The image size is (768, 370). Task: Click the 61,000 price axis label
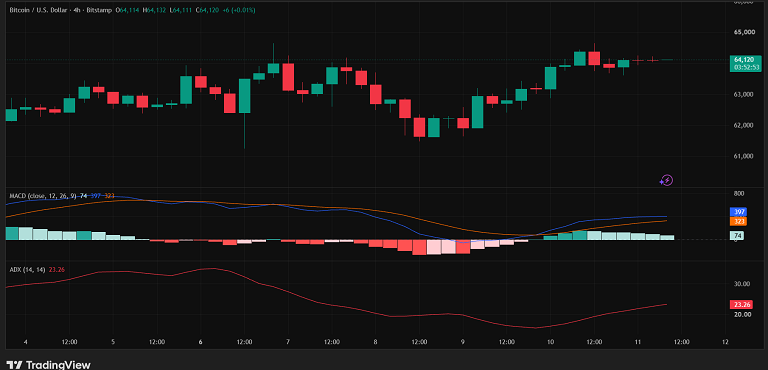[744, 157]
